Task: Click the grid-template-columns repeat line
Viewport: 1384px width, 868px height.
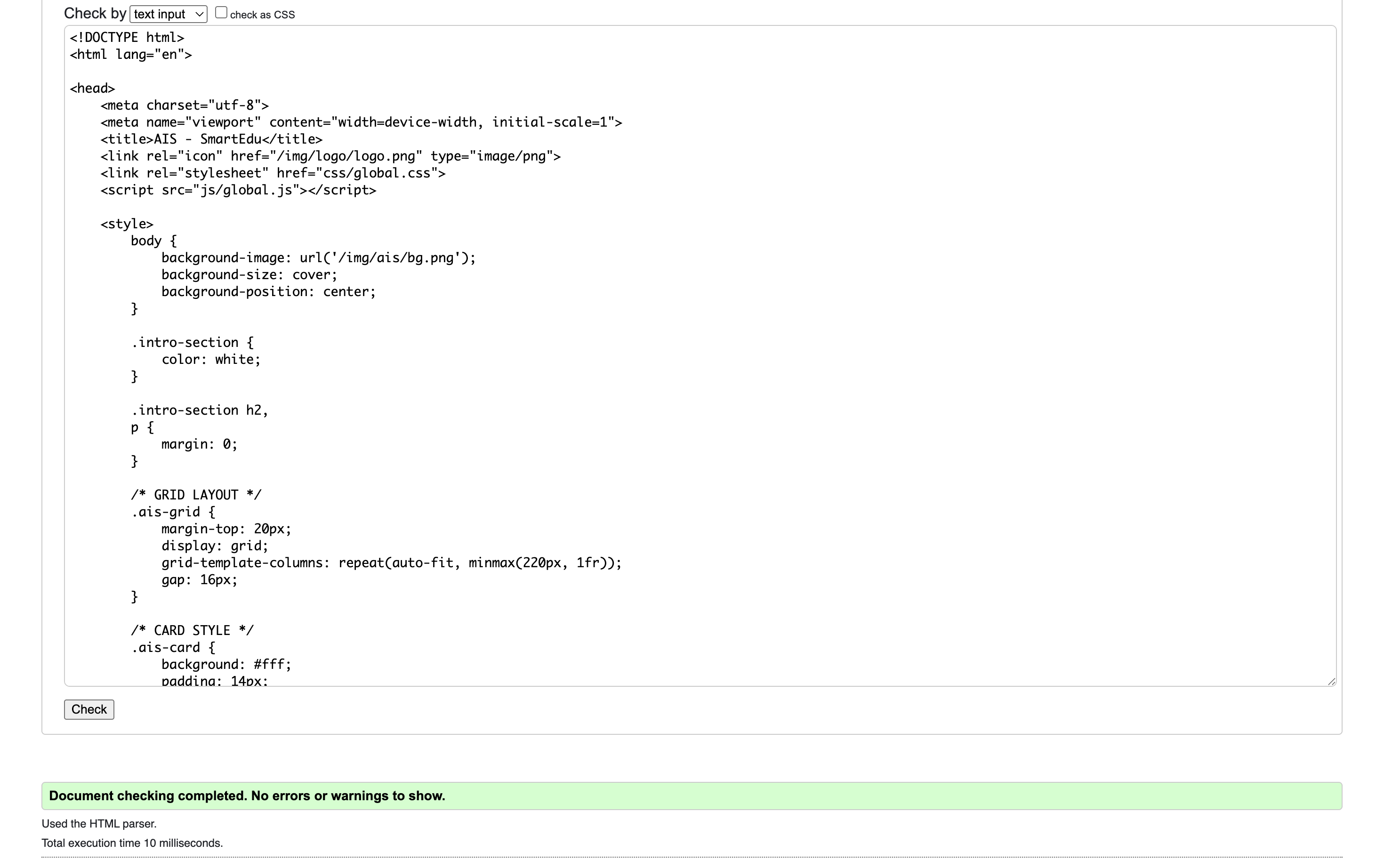Action: (391, 563)
